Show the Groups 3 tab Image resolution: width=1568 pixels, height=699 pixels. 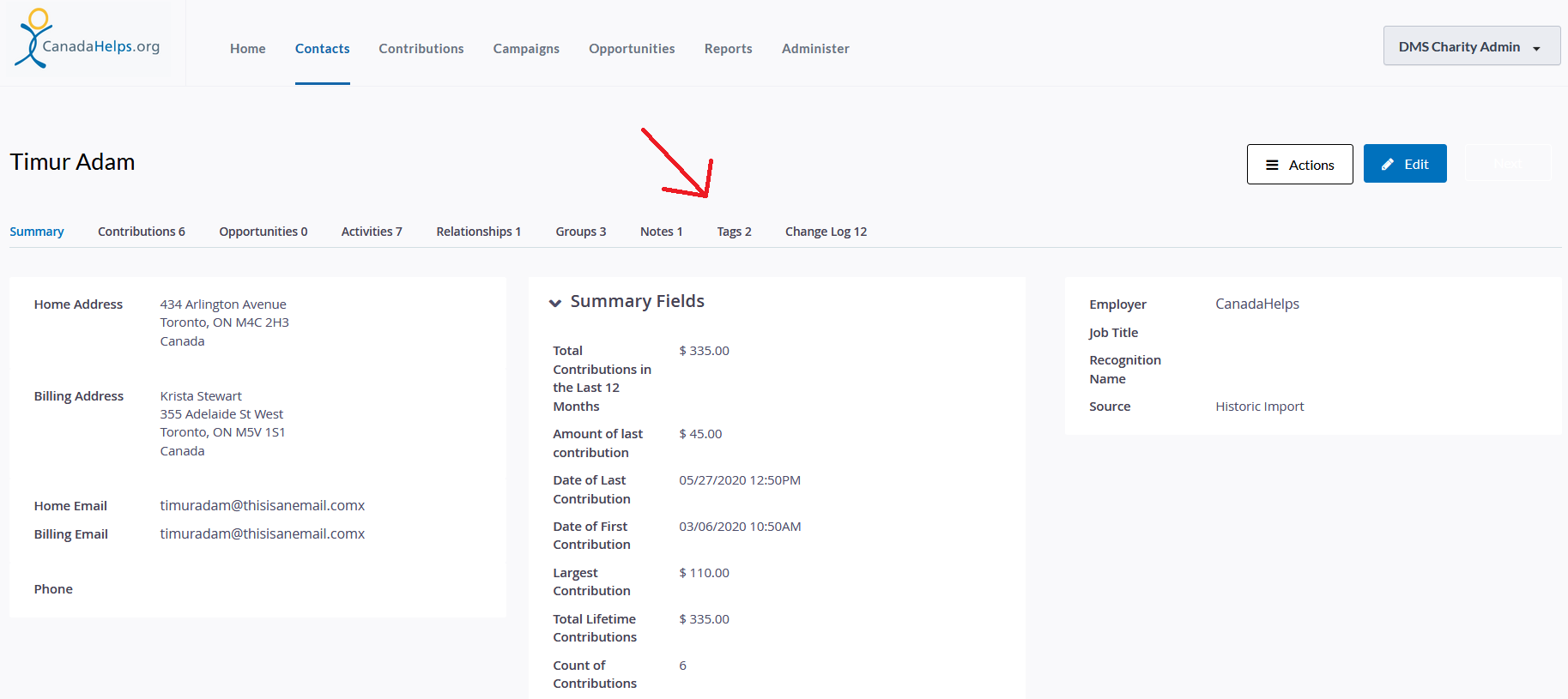581,232
